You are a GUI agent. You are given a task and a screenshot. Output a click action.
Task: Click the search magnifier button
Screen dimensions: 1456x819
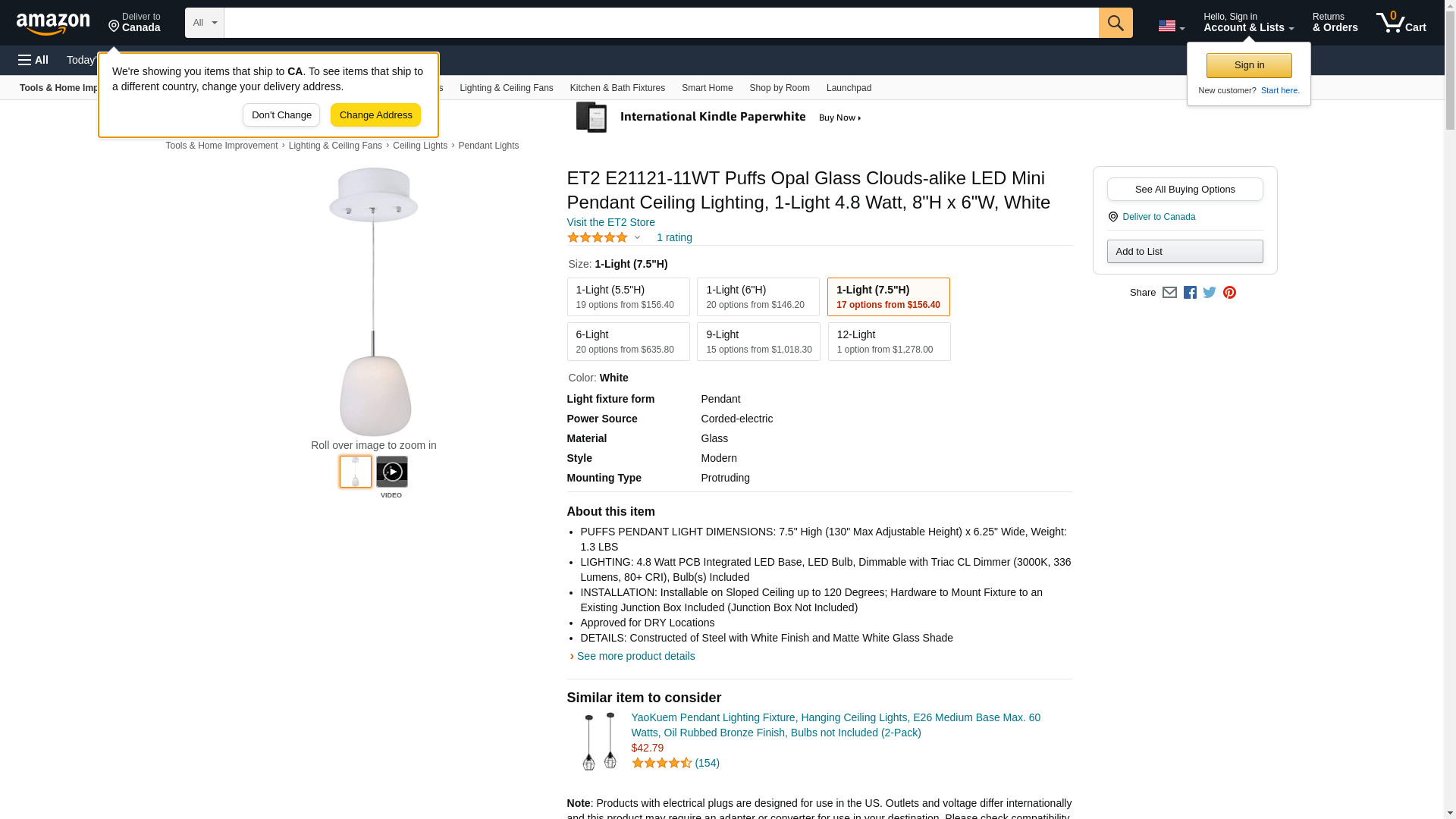(x=1115, y=23)
